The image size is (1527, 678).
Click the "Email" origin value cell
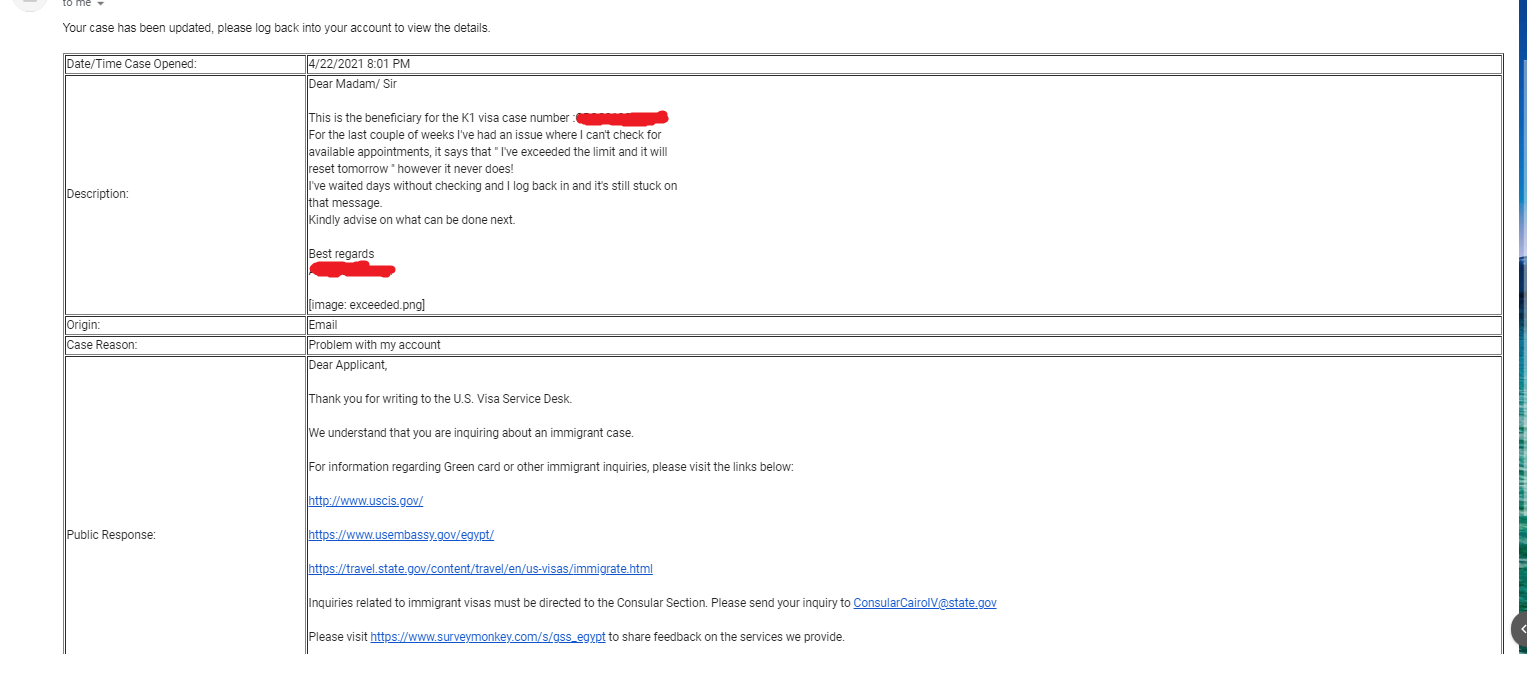pos(904,325)
